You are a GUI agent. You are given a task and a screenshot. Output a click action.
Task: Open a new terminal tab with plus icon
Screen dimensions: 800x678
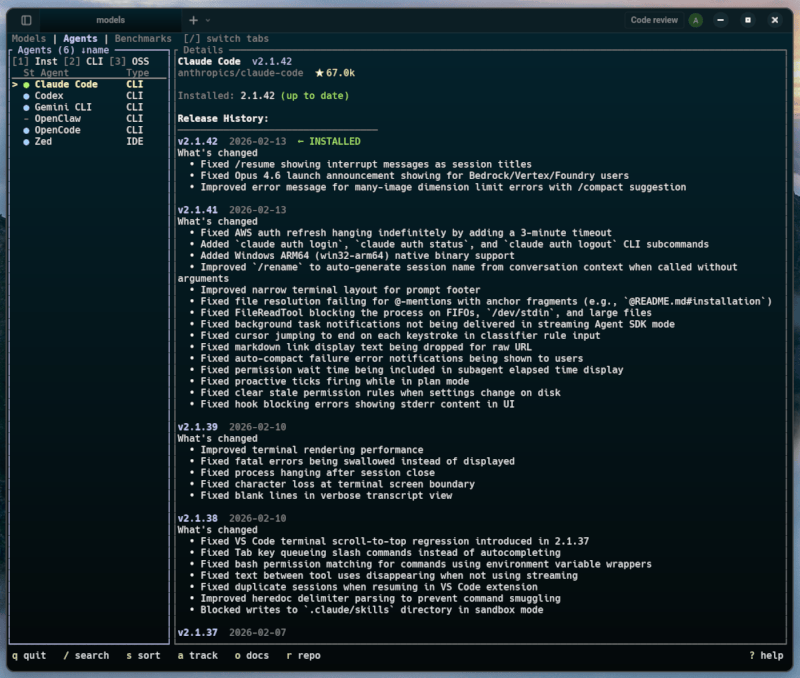click(x=193, y=20)
